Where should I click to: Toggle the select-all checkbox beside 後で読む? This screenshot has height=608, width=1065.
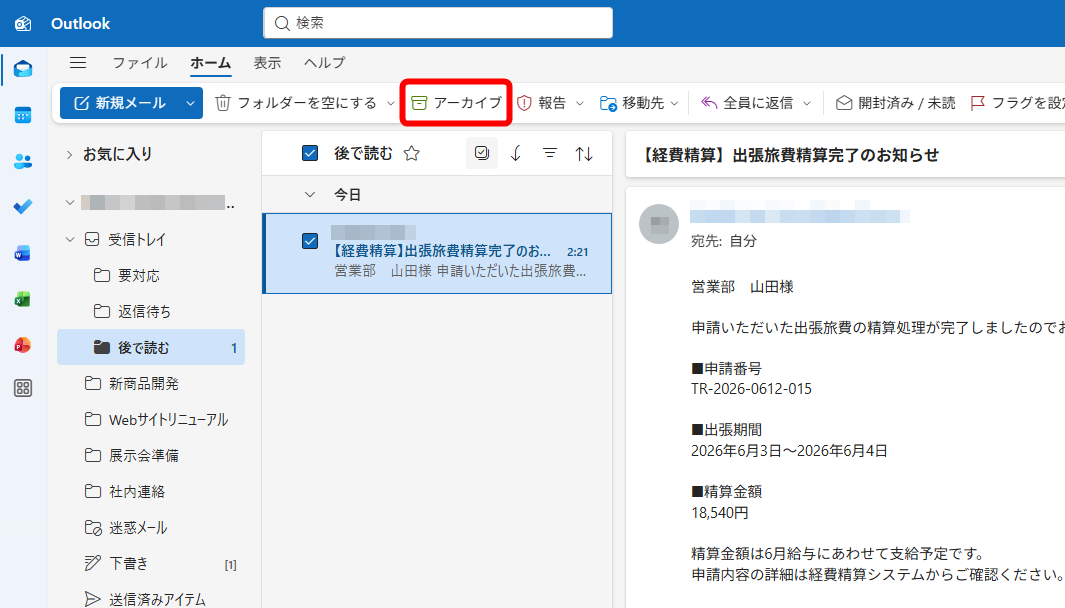tap(310, 154)
